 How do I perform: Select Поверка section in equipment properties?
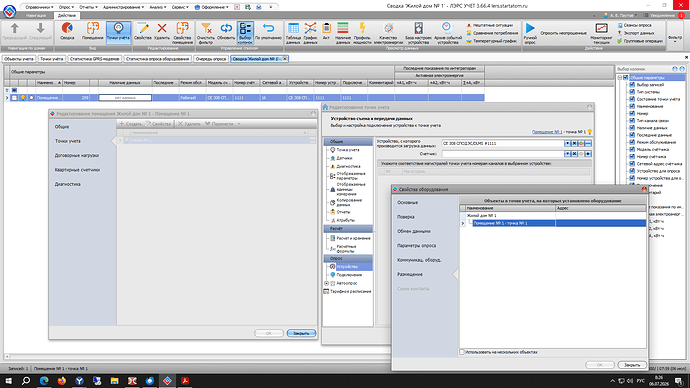(x=405, y=217)
